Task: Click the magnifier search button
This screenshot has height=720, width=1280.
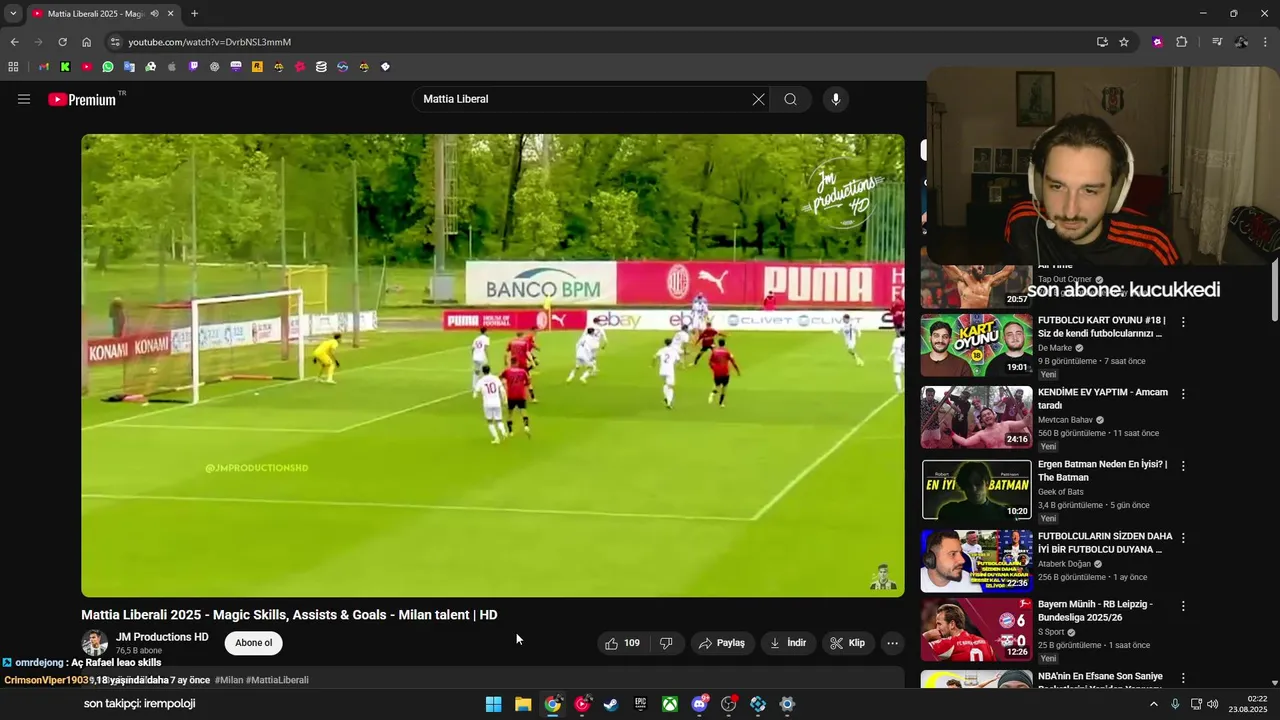Action: tap(791, 99)
